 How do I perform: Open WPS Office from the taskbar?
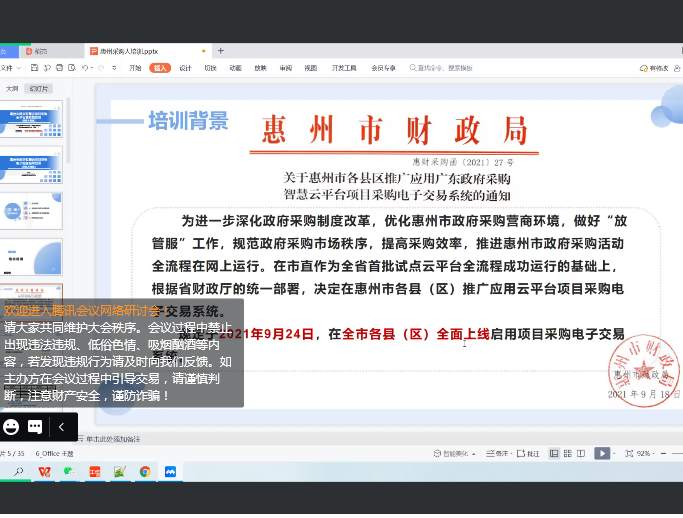[44, 472]
